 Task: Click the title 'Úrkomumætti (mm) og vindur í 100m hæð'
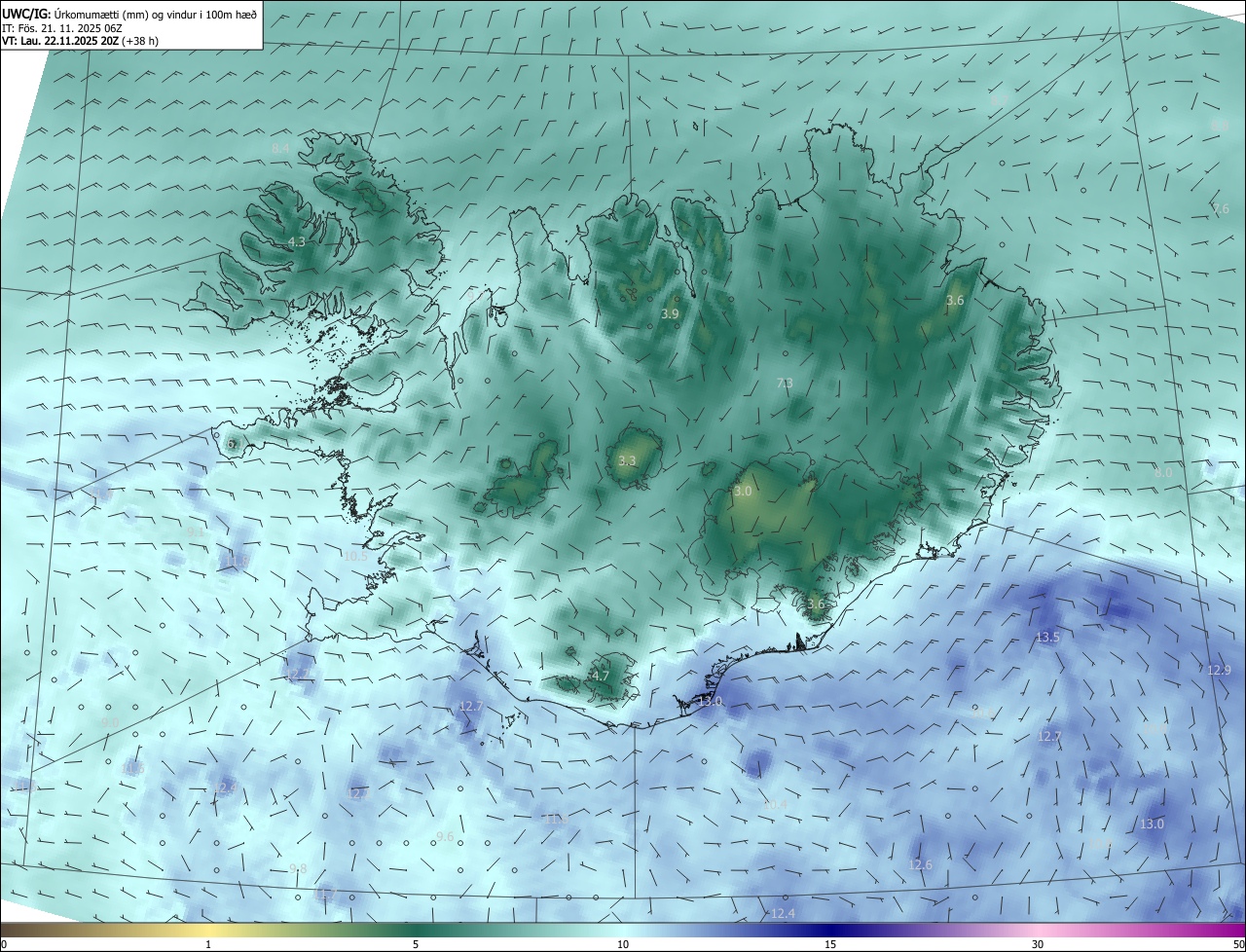tap(155, 14)
